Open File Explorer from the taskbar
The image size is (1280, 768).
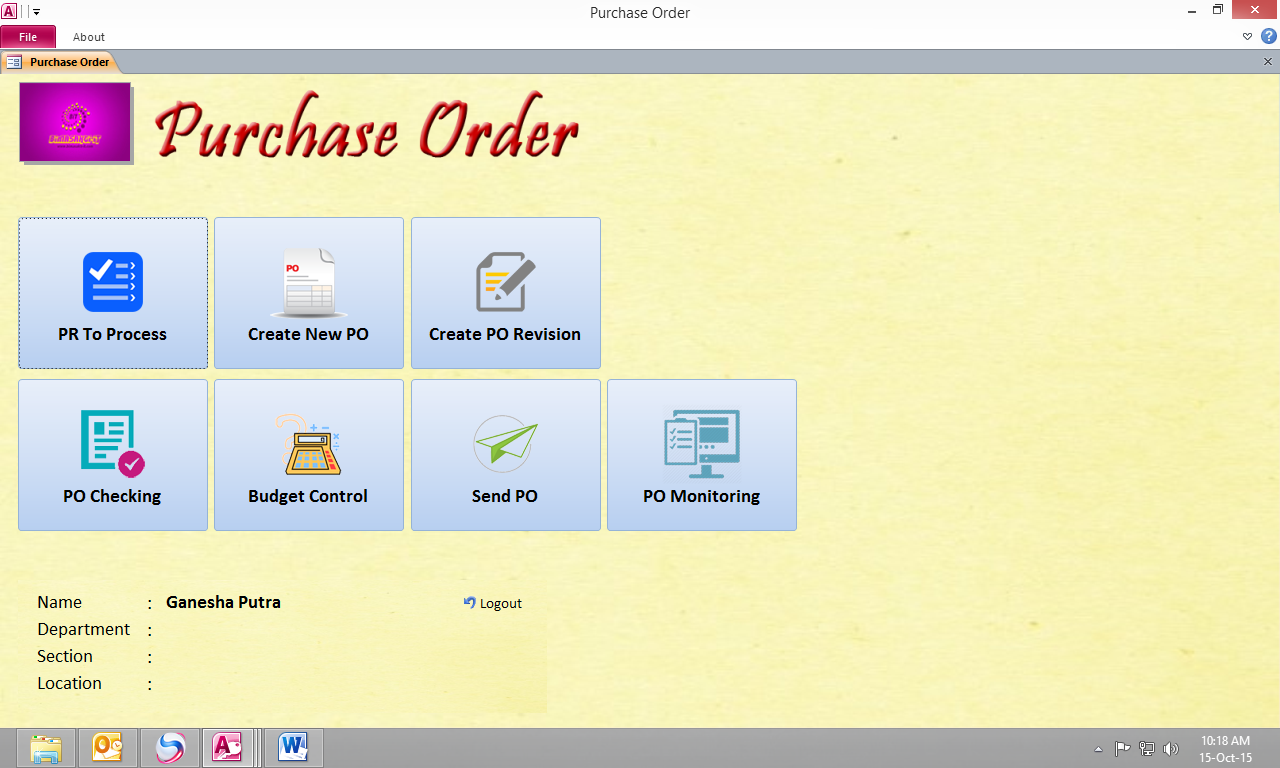(x=46, y=747)
